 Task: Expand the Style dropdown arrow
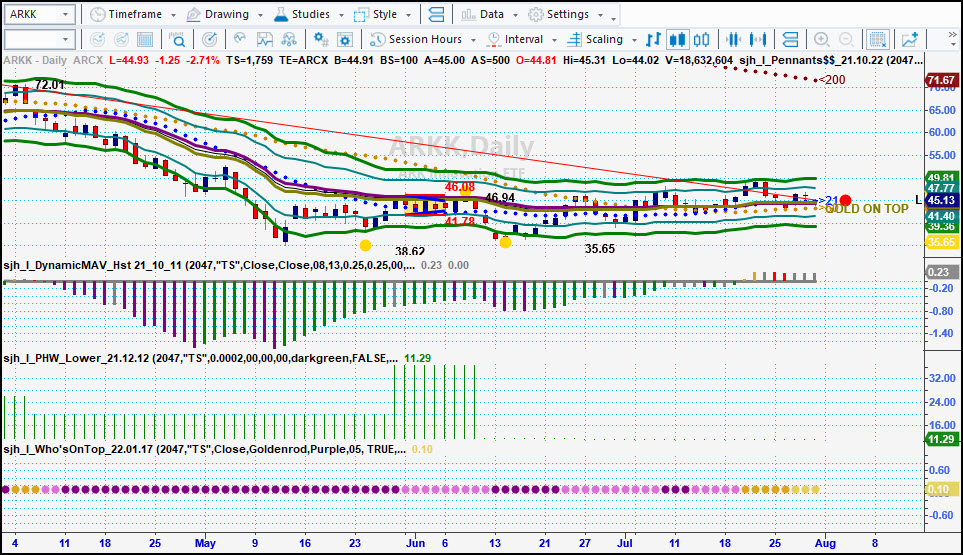point(409,15)
